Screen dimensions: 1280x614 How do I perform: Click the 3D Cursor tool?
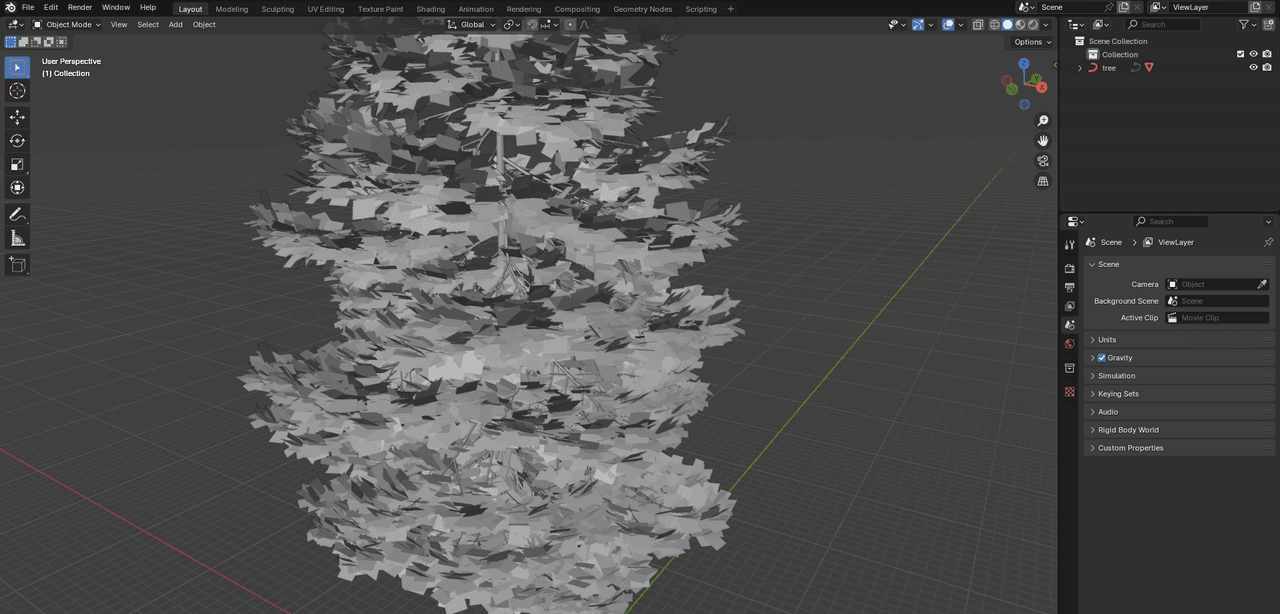pyautogui.click(x=17, y=91)
